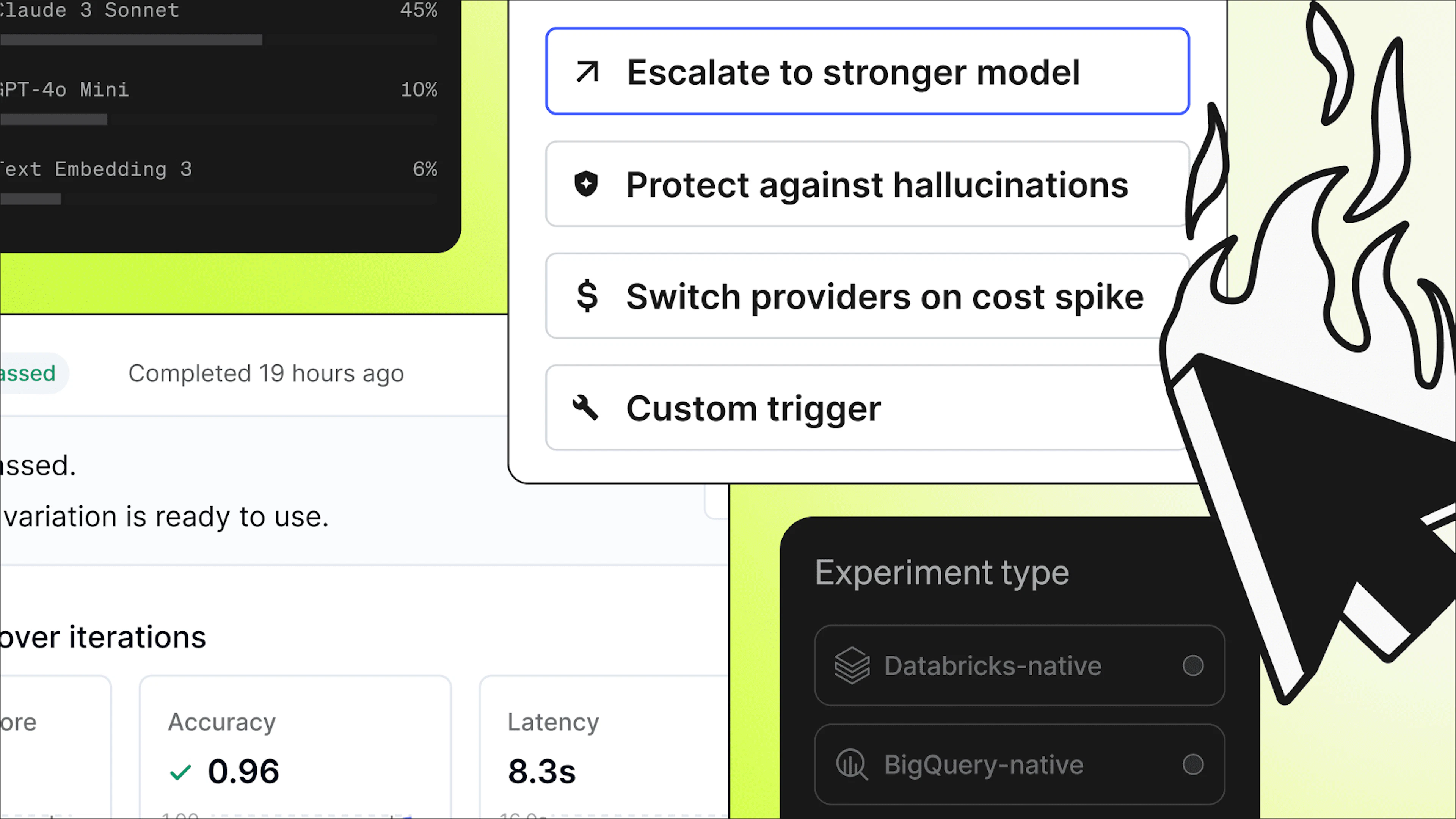Select the BigQuery-native radio button
1456x819 pixels.
(x=1192, y=764)
